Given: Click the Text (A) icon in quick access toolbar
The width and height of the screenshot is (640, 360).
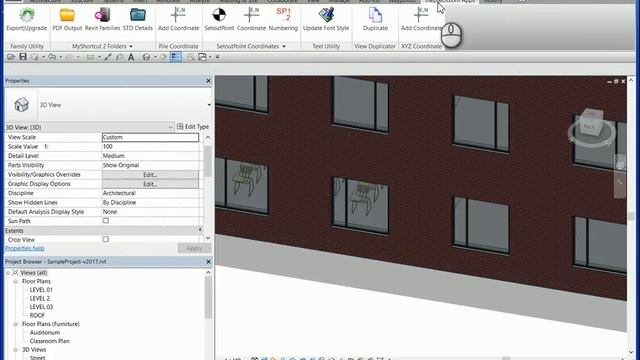Looking at the screenshot, I should click(131, 57).
